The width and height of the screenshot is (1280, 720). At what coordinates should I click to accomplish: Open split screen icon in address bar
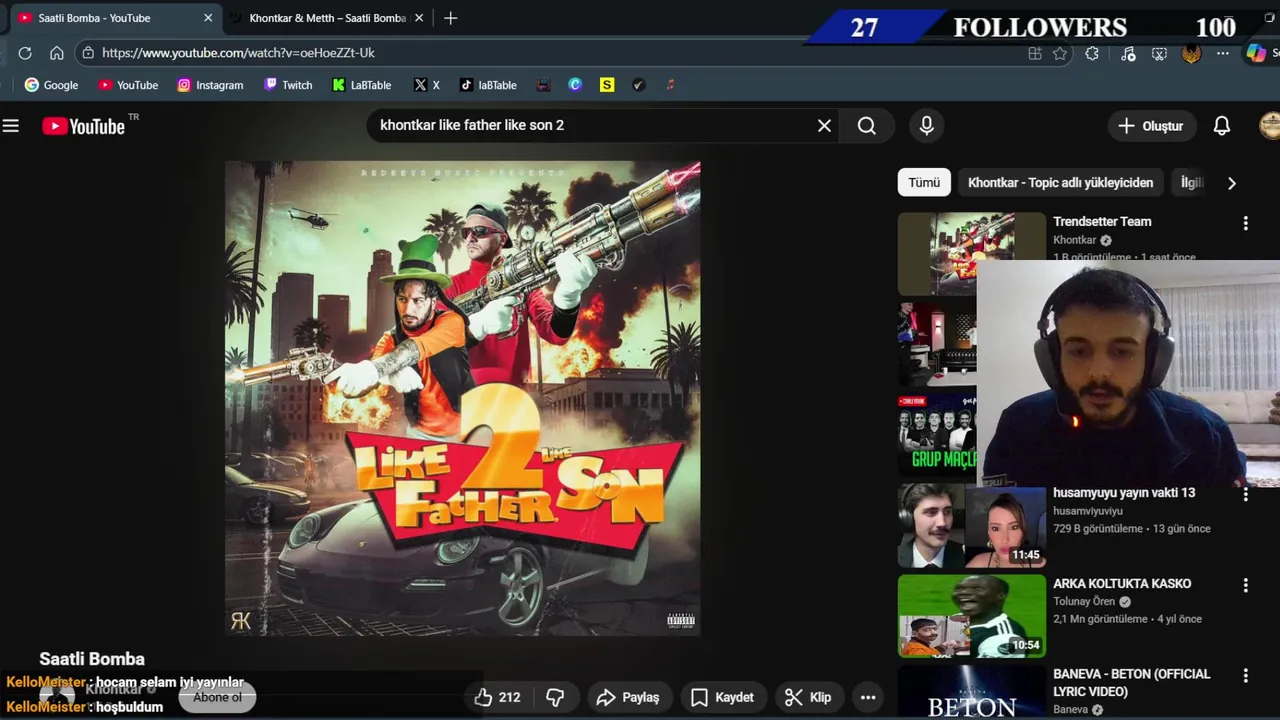point(1035,54)
